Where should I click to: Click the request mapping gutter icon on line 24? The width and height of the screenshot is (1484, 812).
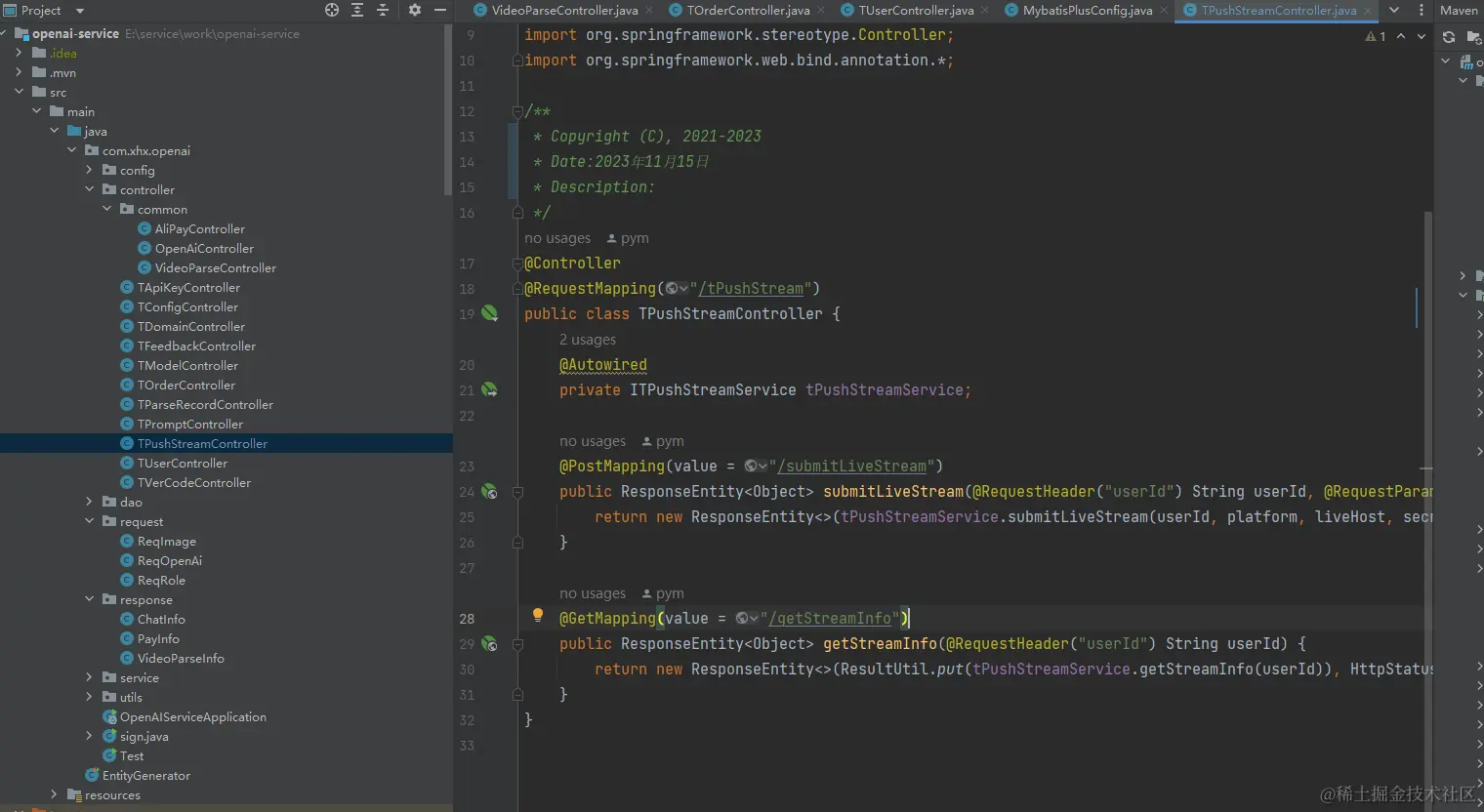[489, 491]
